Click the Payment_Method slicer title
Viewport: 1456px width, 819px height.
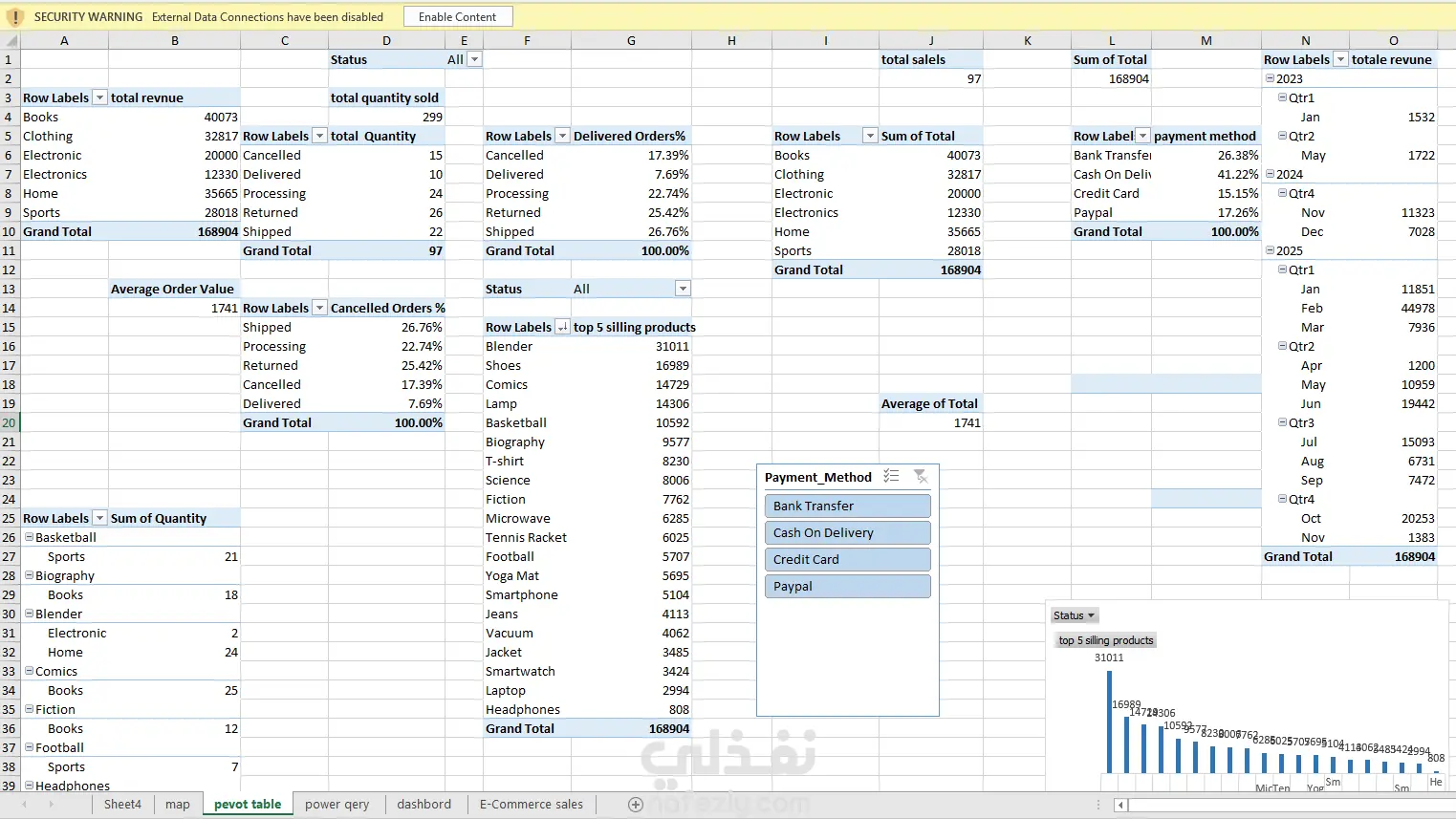coord(818,477)
